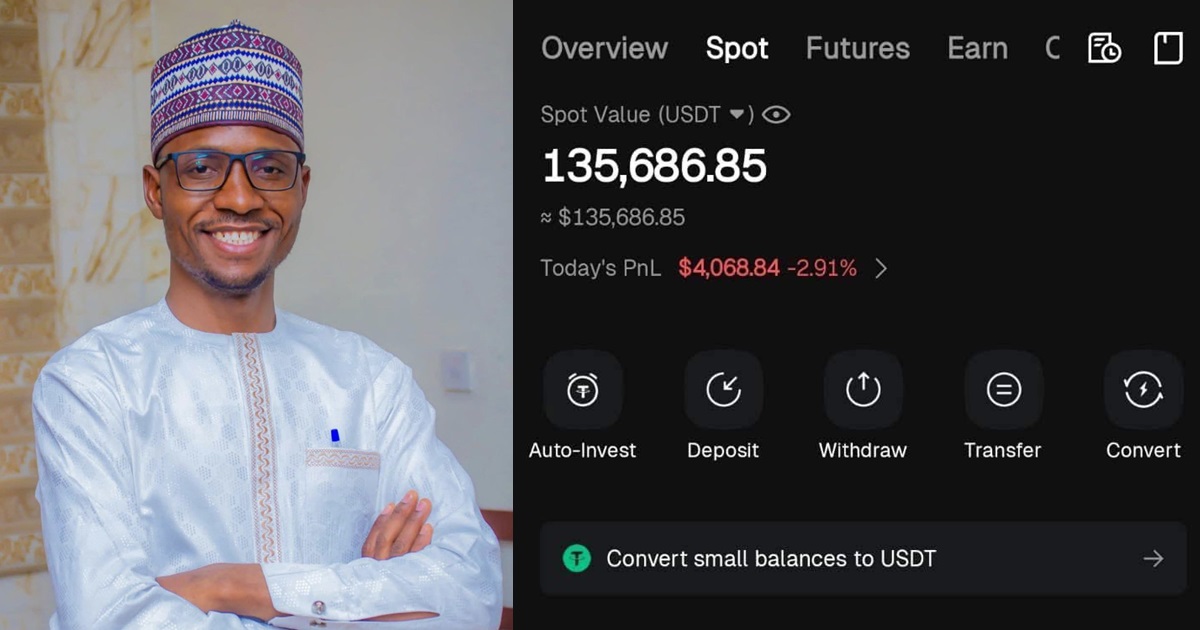Click the bookmark icon at top right

coord(1168,48)
